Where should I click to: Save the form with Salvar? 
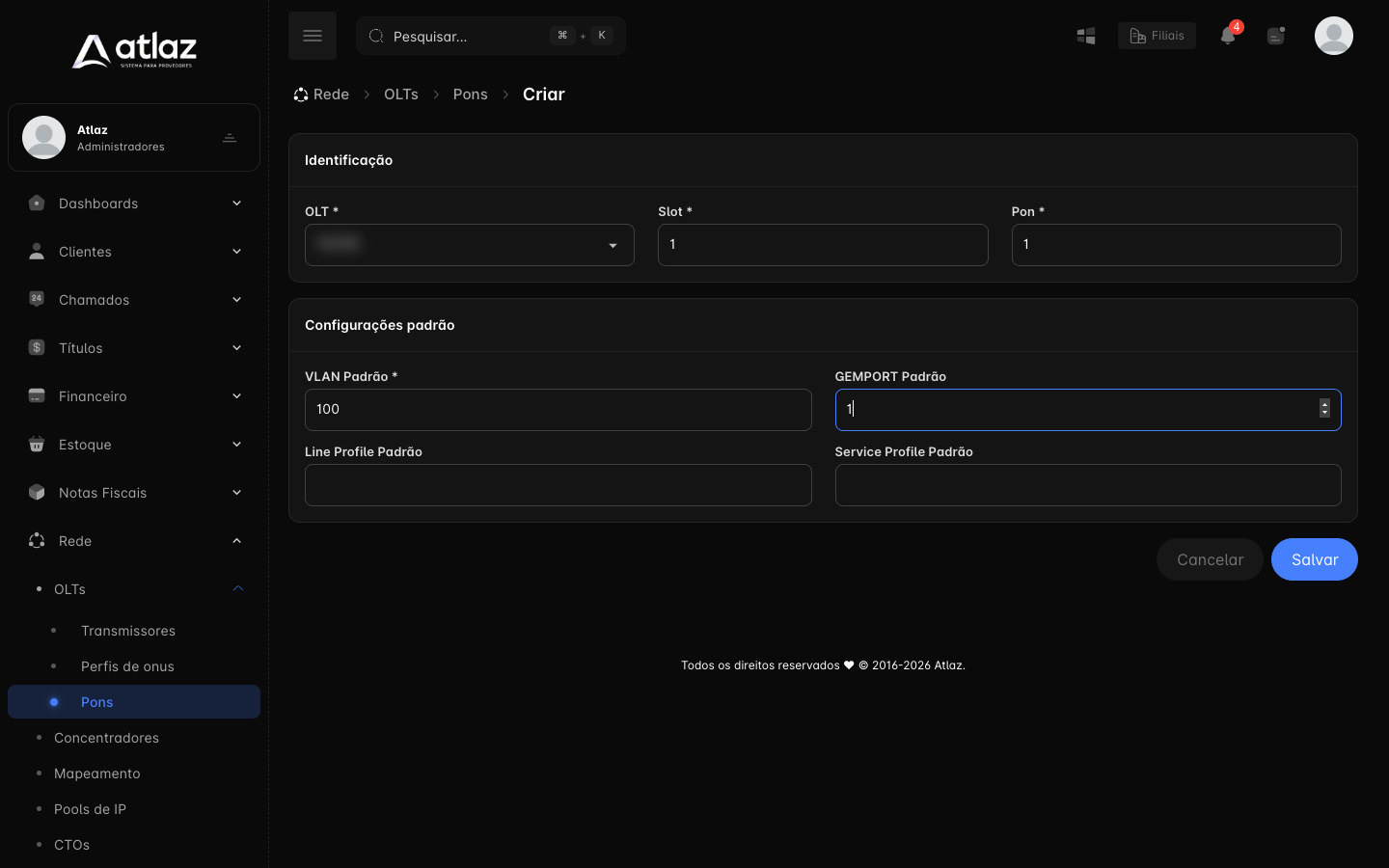pyautogui.click(x=1315, y=559)
